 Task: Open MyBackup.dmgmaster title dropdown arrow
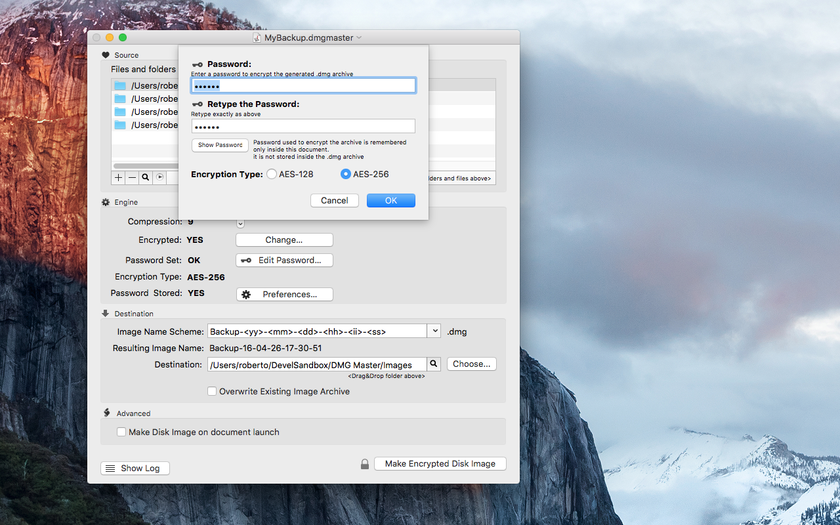pos(359,37)
